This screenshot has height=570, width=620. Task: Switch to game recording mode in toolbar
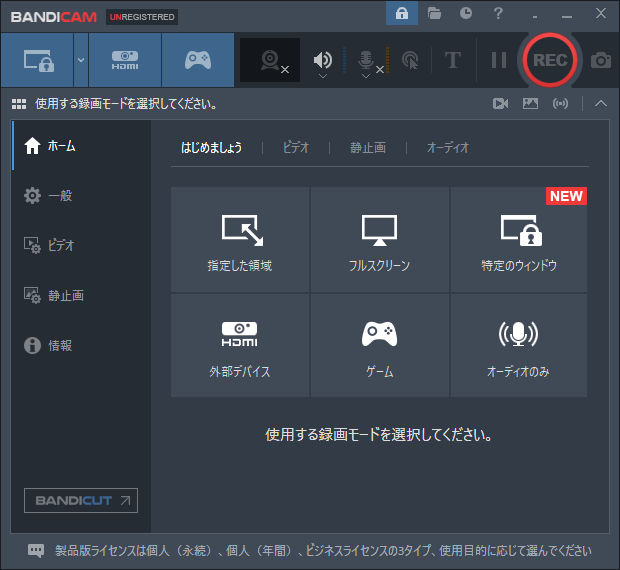point(198,60)
